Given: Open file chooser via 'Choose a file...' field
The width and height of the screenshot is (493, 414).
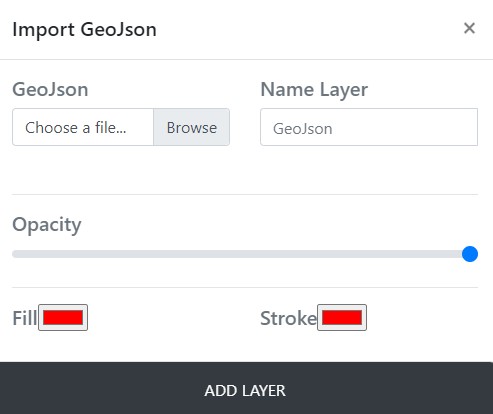Looking at the screenshot, I should pyautogui.click(x=83, y=127).
